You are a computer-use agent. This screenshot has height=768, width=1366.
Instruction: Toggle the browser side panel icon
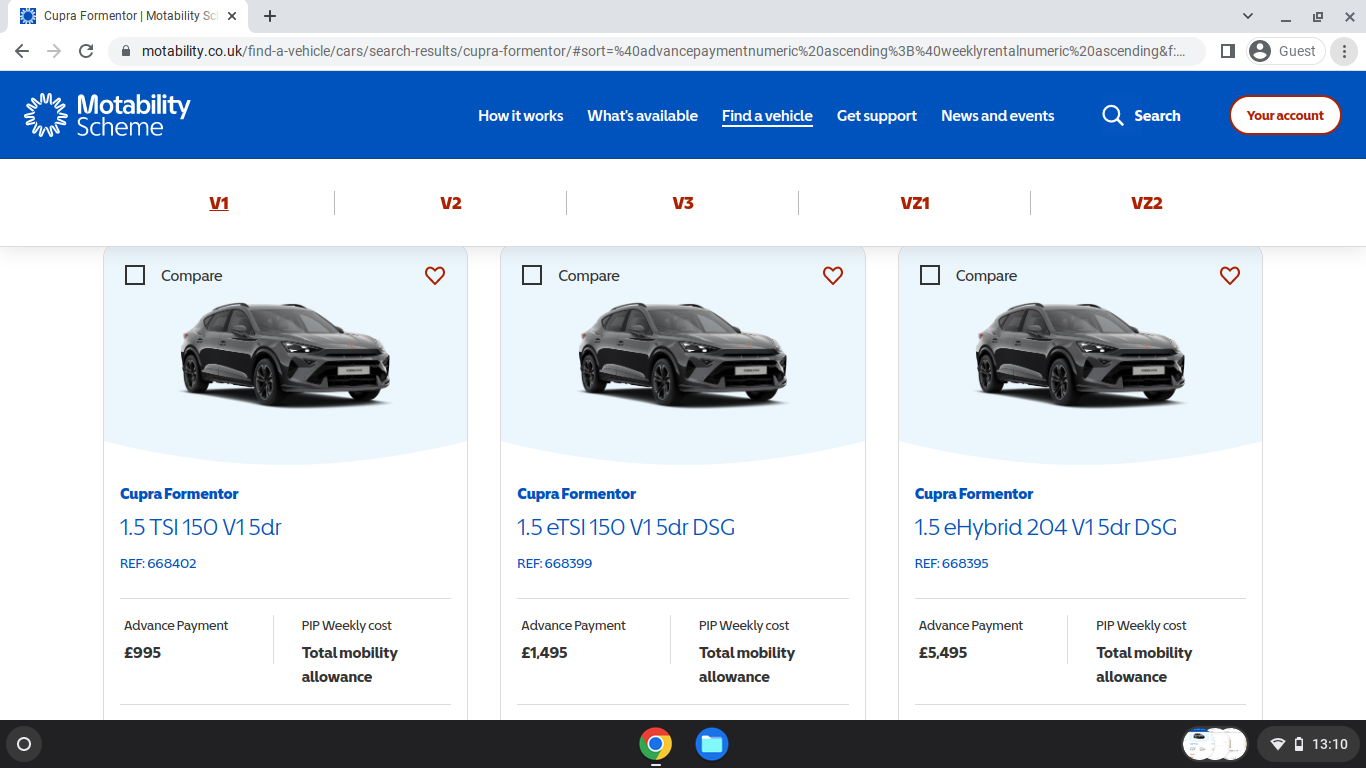tap(1228, 51)
